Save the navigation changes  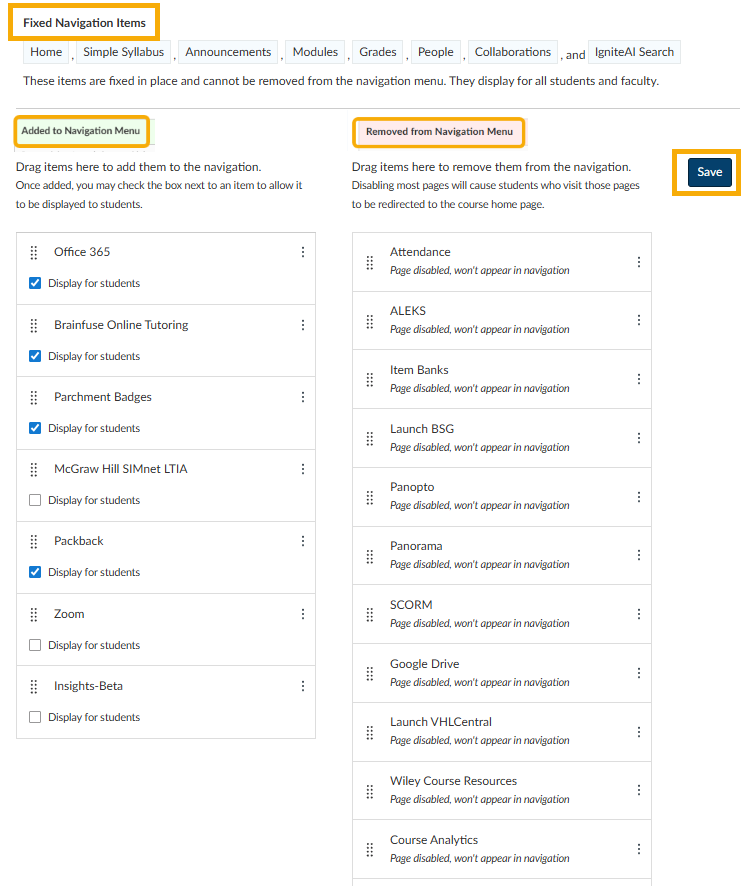709,172
